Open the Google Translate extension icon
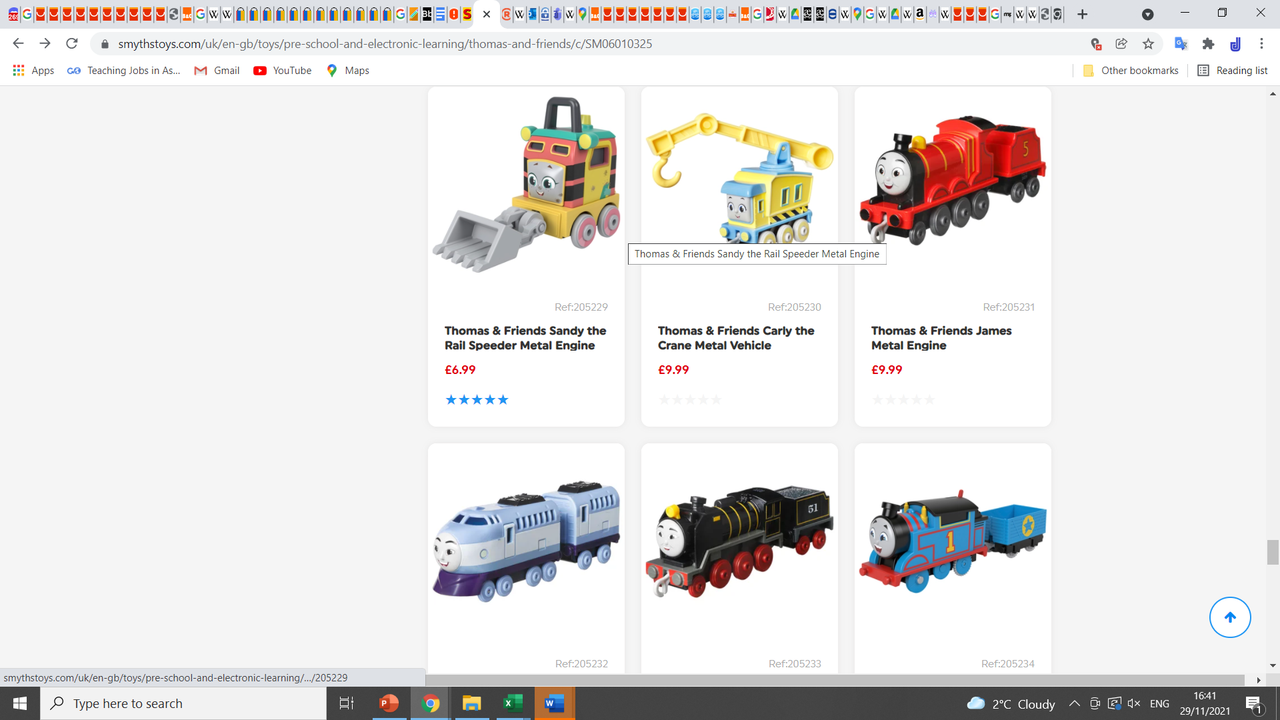Screen dimensions: 1280x720 pos(1181,44)
